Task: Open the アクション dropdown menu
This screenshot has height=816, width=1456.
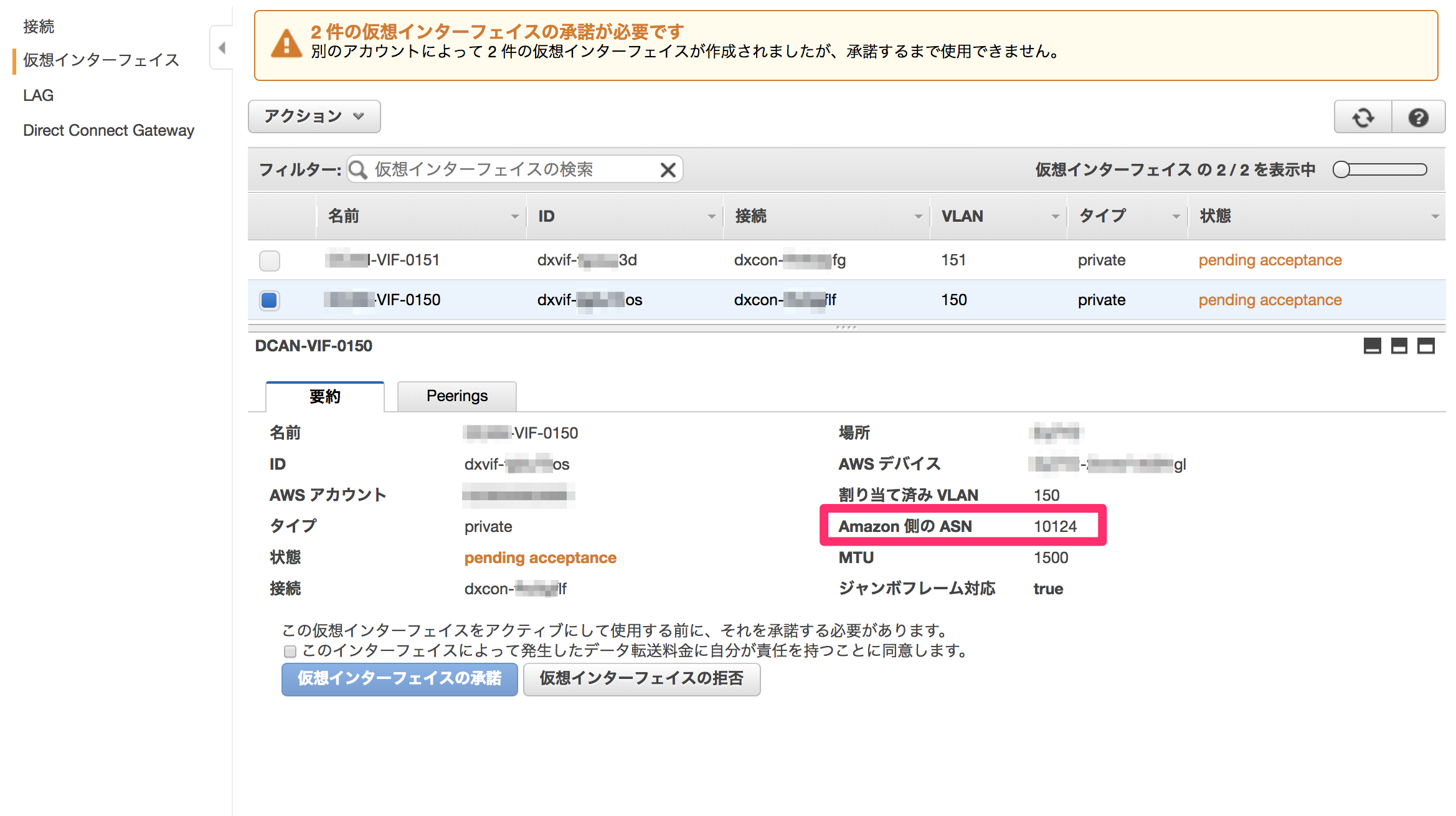Action: tap(314, 116)
